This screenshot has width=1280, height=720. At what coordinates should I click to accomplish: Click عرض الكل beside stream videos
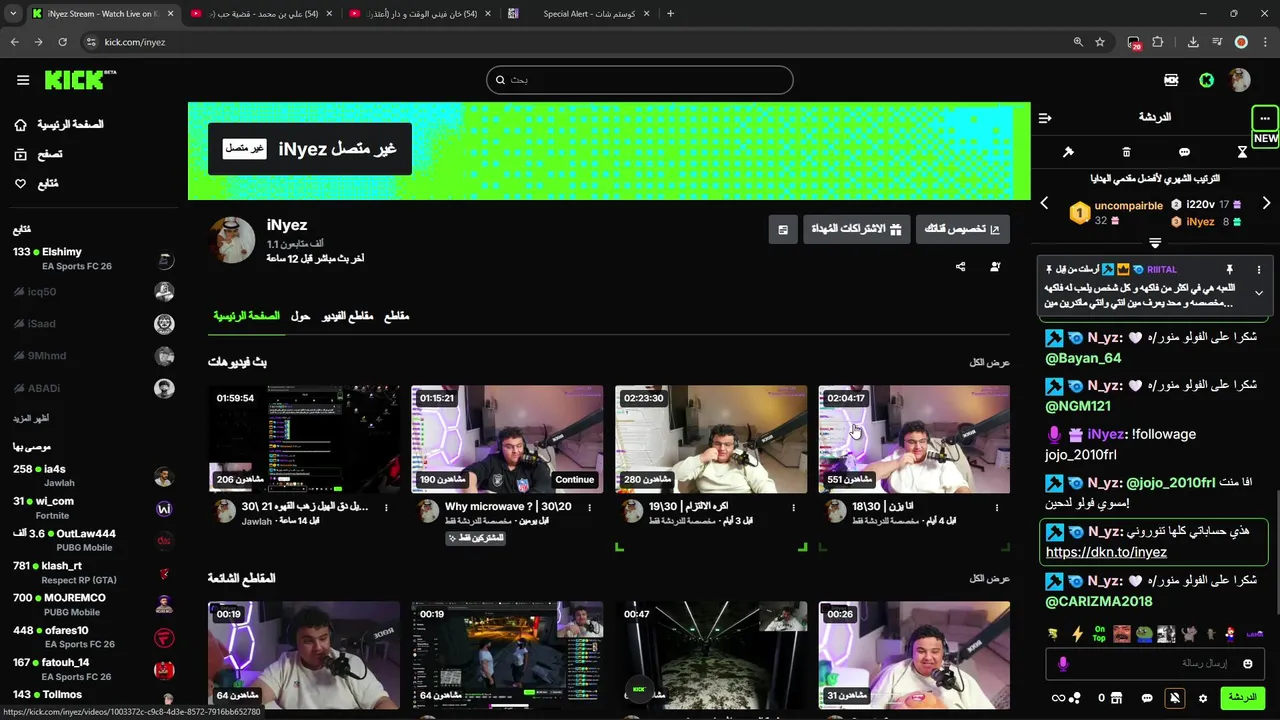pos(990,362)
